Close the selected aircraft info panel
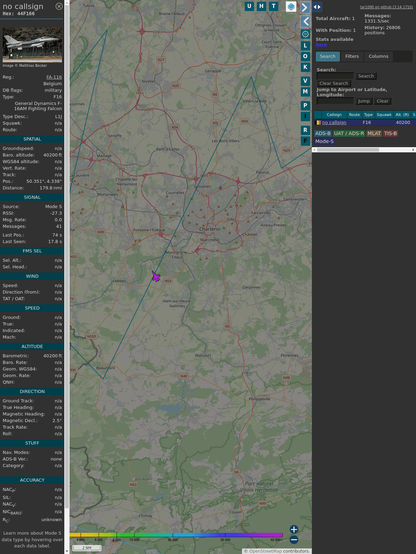The height and width of the screenshot is (554, 416). coord(59,6)
